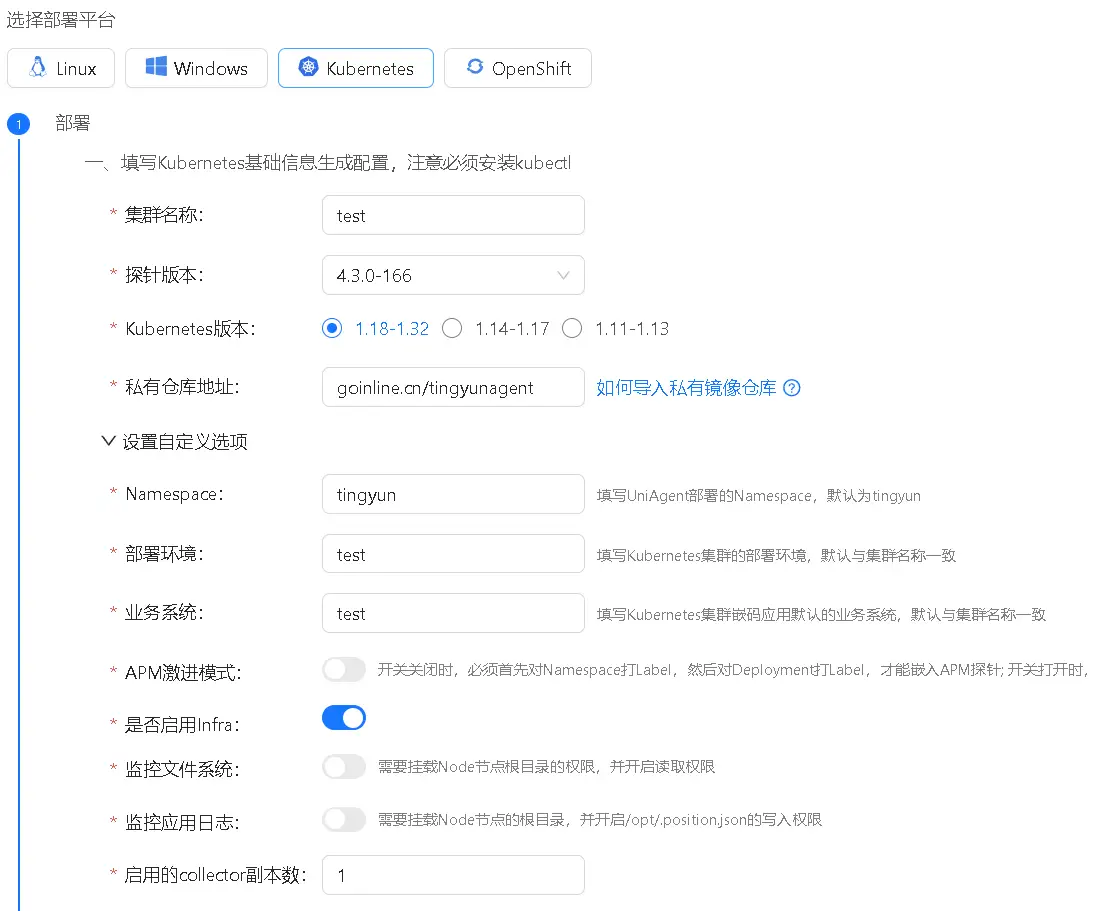Click the 集群名称 input field
Viewport: 1096px width, 911px height.
click(452, 214)
